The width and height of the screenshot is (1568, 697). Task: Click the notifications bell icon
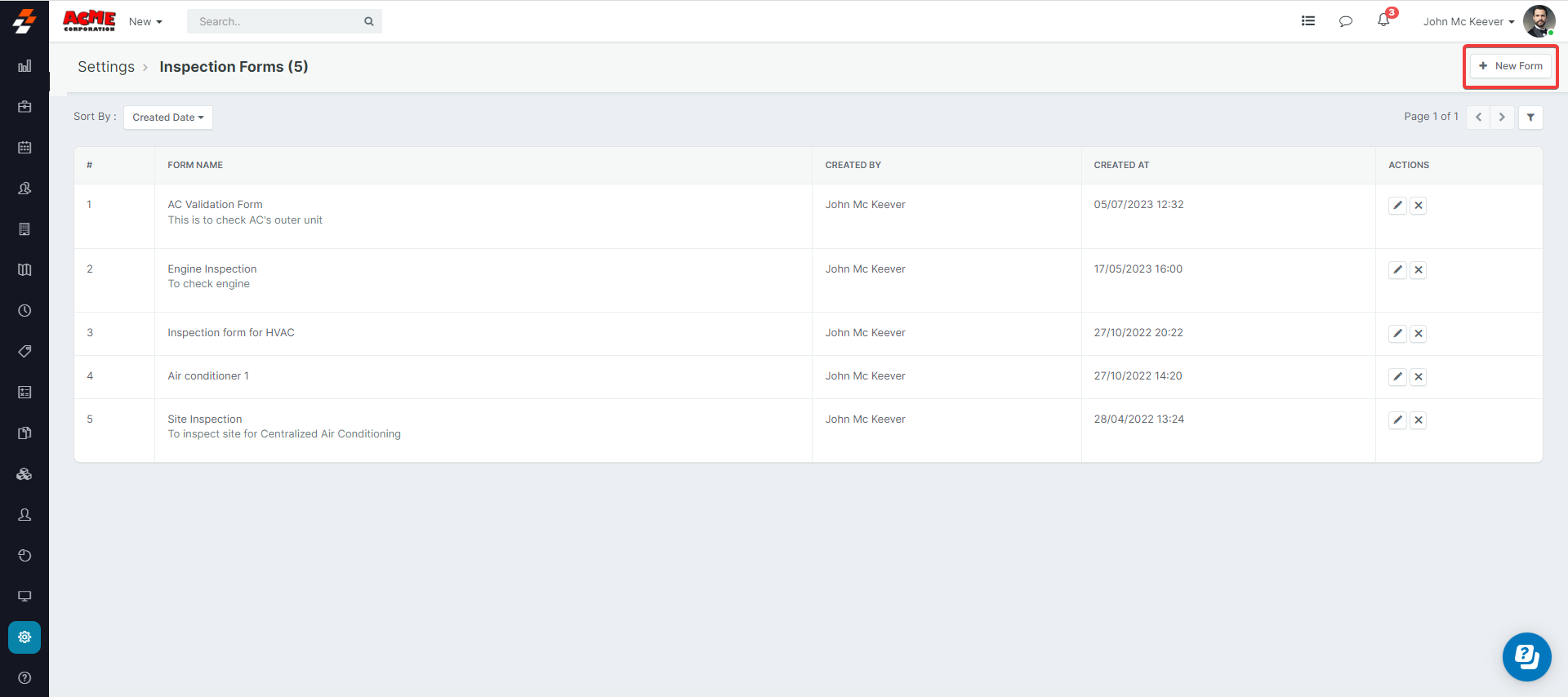coord(1383,20)
